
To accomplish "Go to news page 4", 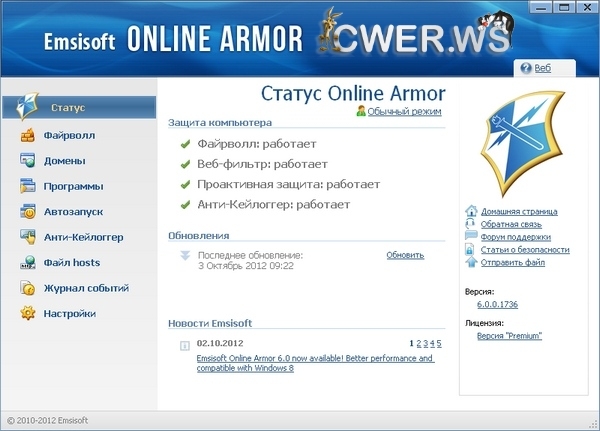I will [432, 343].
